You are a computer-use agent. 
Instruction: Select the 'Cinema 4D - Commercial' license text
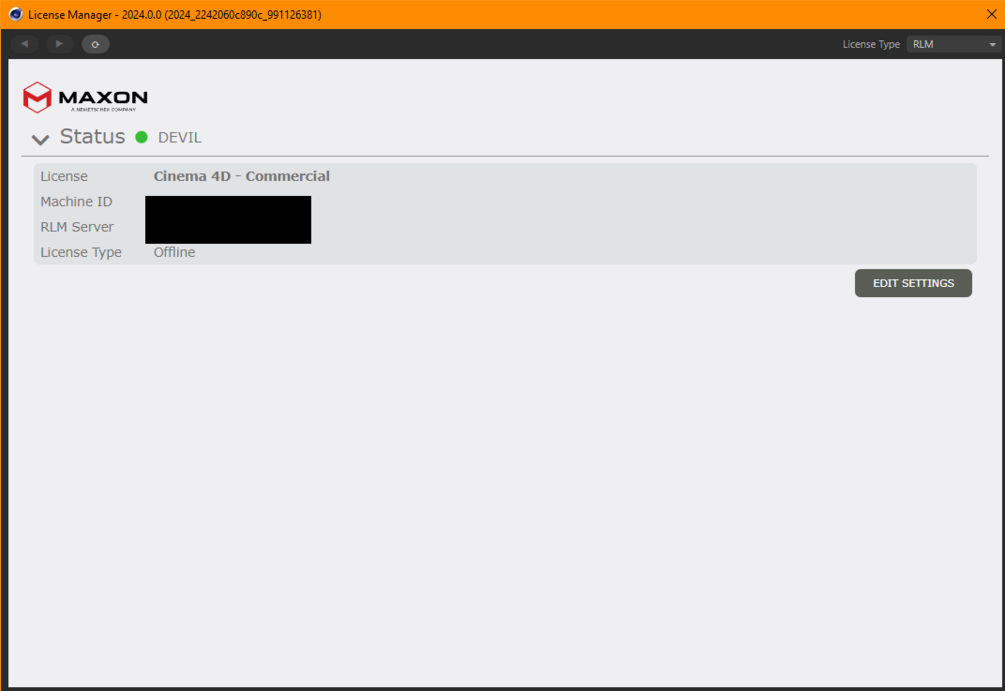click(x=242, y=176)
